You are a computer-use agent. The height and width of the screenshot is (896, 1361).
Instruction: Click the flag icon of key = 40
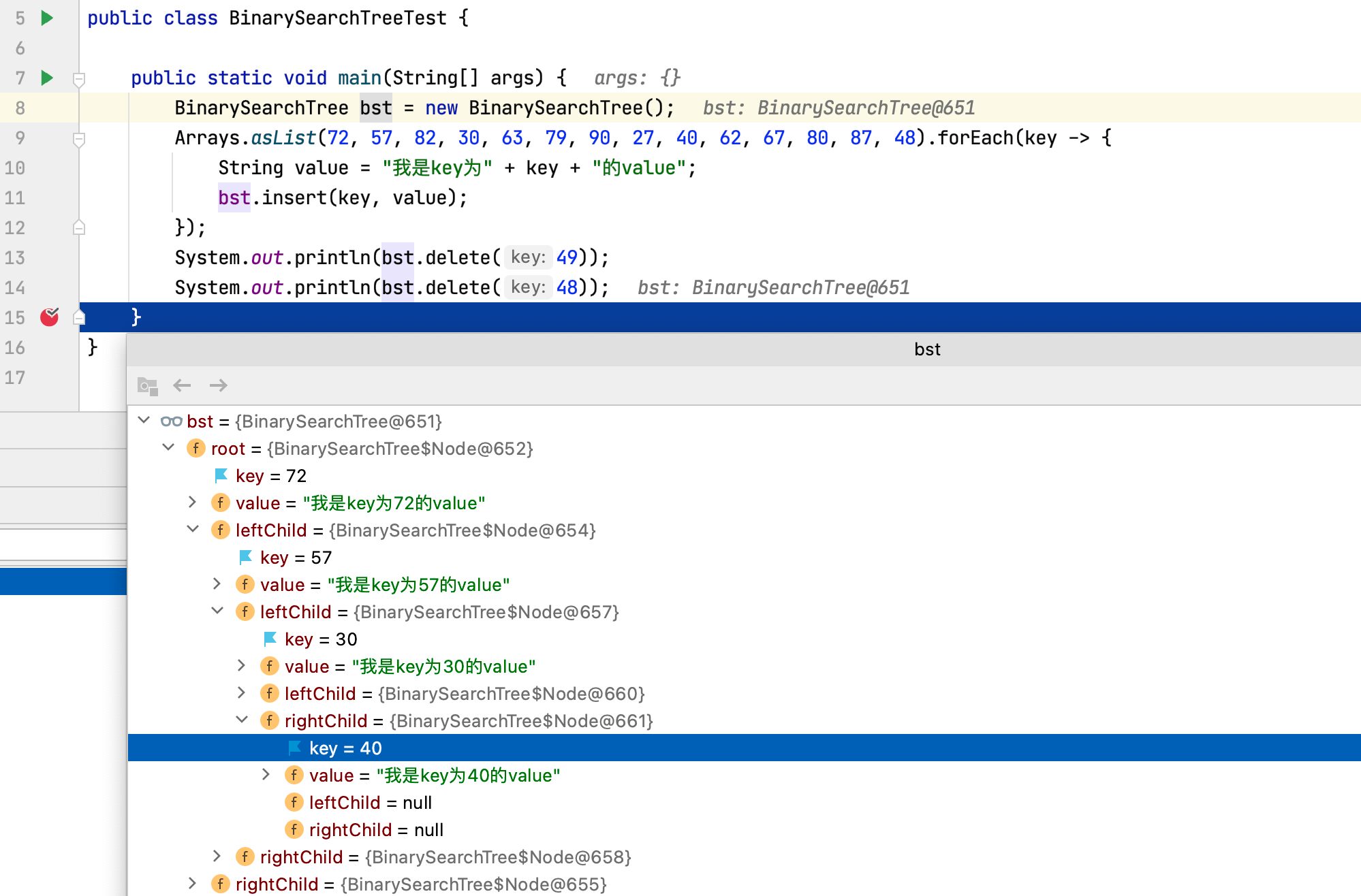pos(294,748)
